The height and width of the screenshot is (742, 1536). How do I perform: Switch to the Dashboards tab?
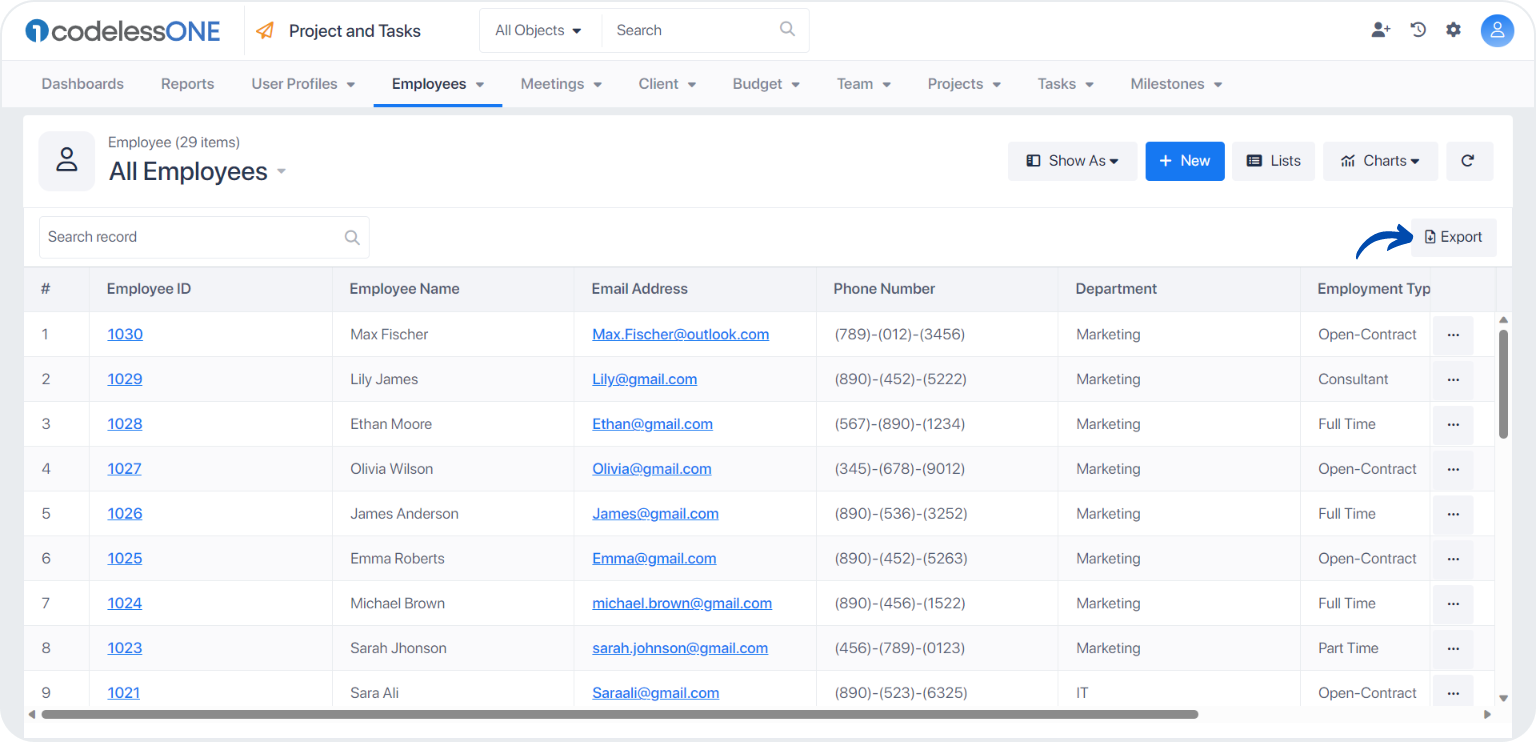[83, 84]
